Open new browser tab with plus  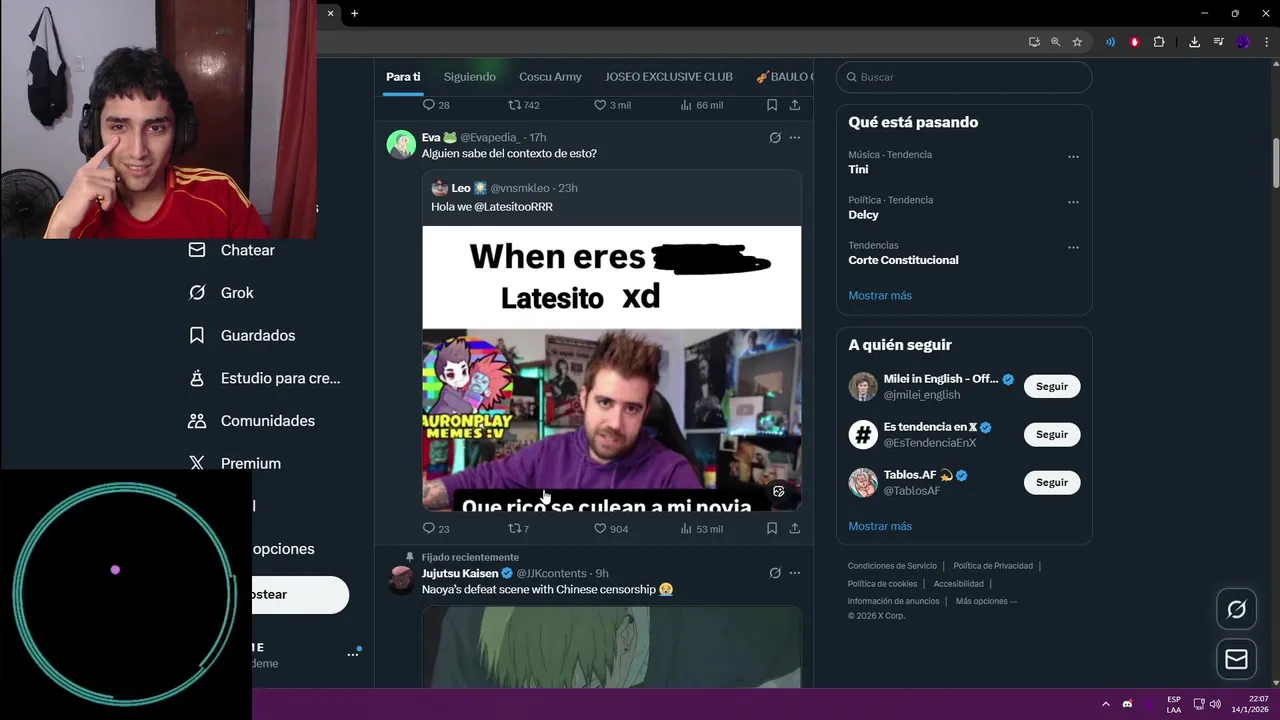(x=354, y=13)
